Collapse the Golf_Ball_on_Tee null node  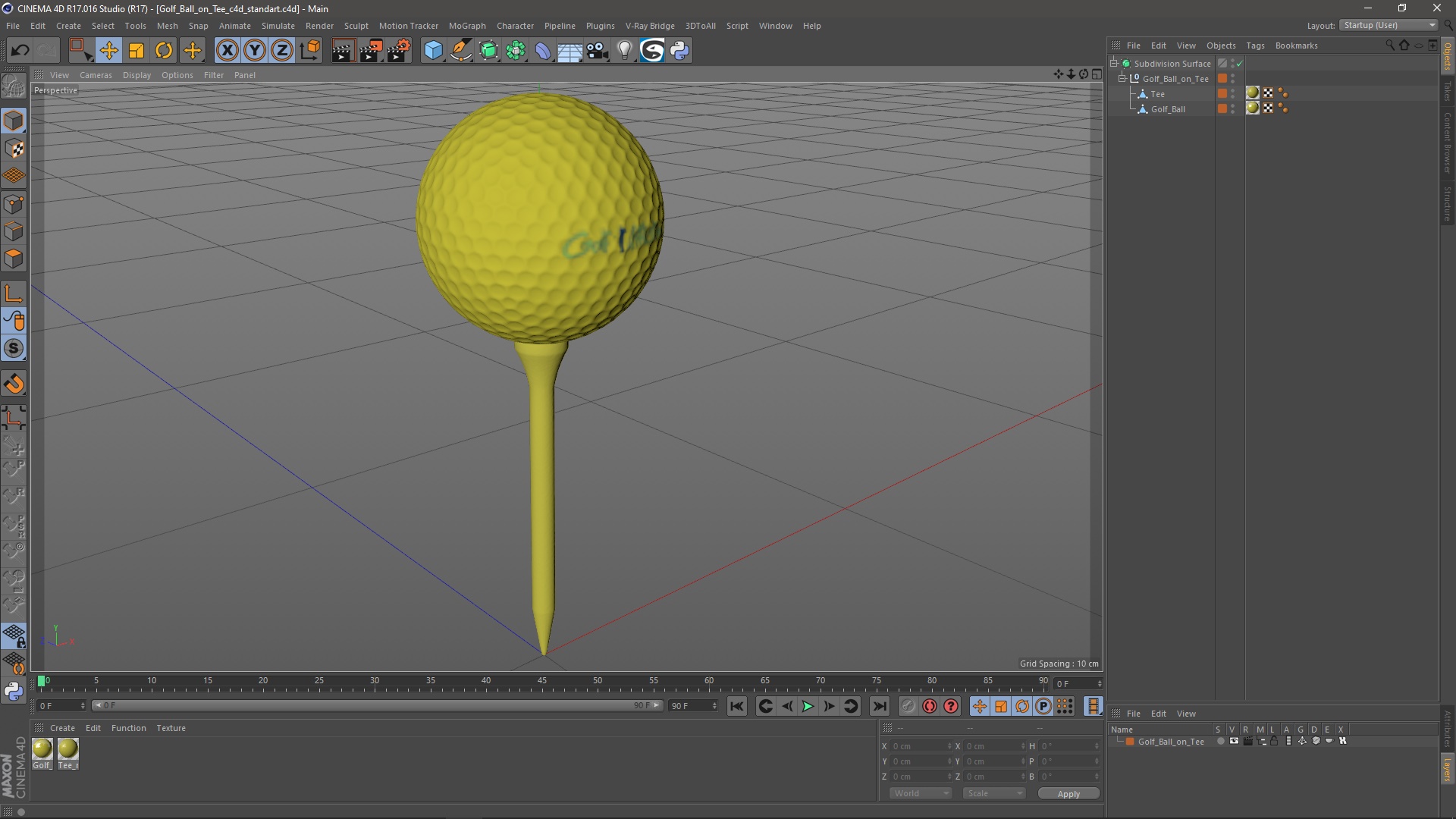[x=1122, y=79]
